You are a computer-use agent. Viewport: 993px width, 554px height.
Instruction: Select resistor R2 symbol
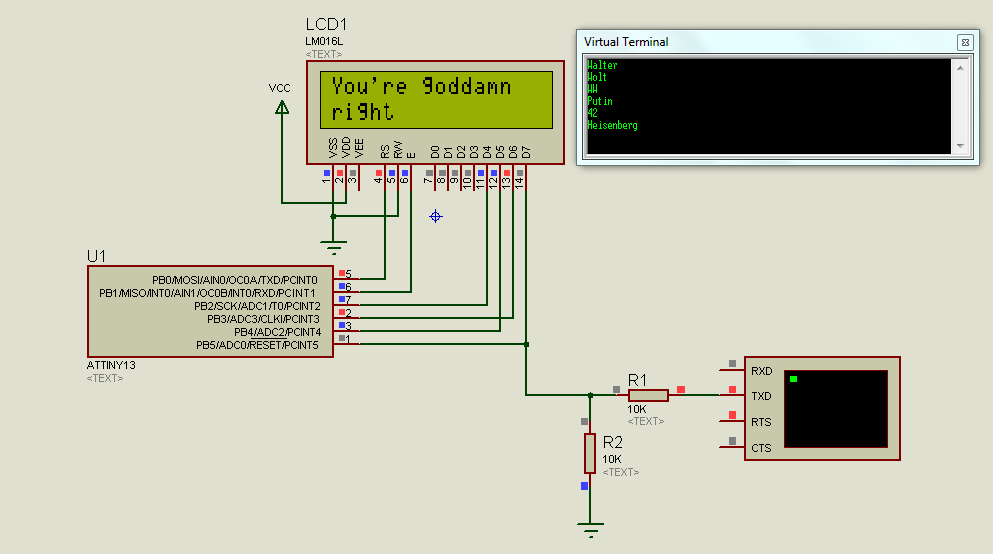pyautogui.click(x=590, y=453)
